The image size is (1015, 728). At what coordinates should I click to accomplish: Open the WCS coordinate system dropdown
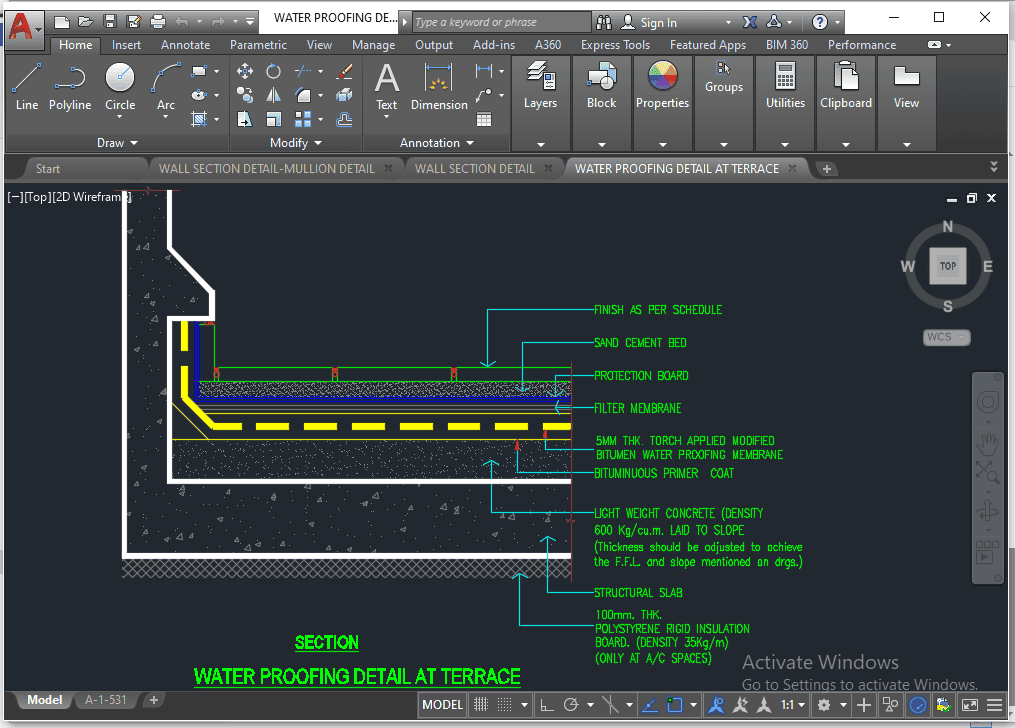946,337
